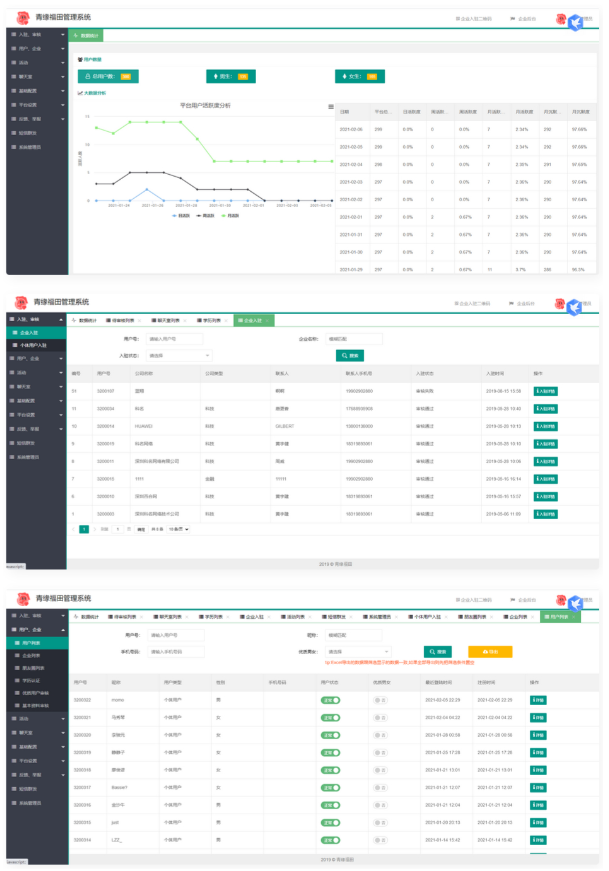Viewport: 609px width, 871px height.
Task: Click 详情 button in the momo row
Action: tap(537, 700)
